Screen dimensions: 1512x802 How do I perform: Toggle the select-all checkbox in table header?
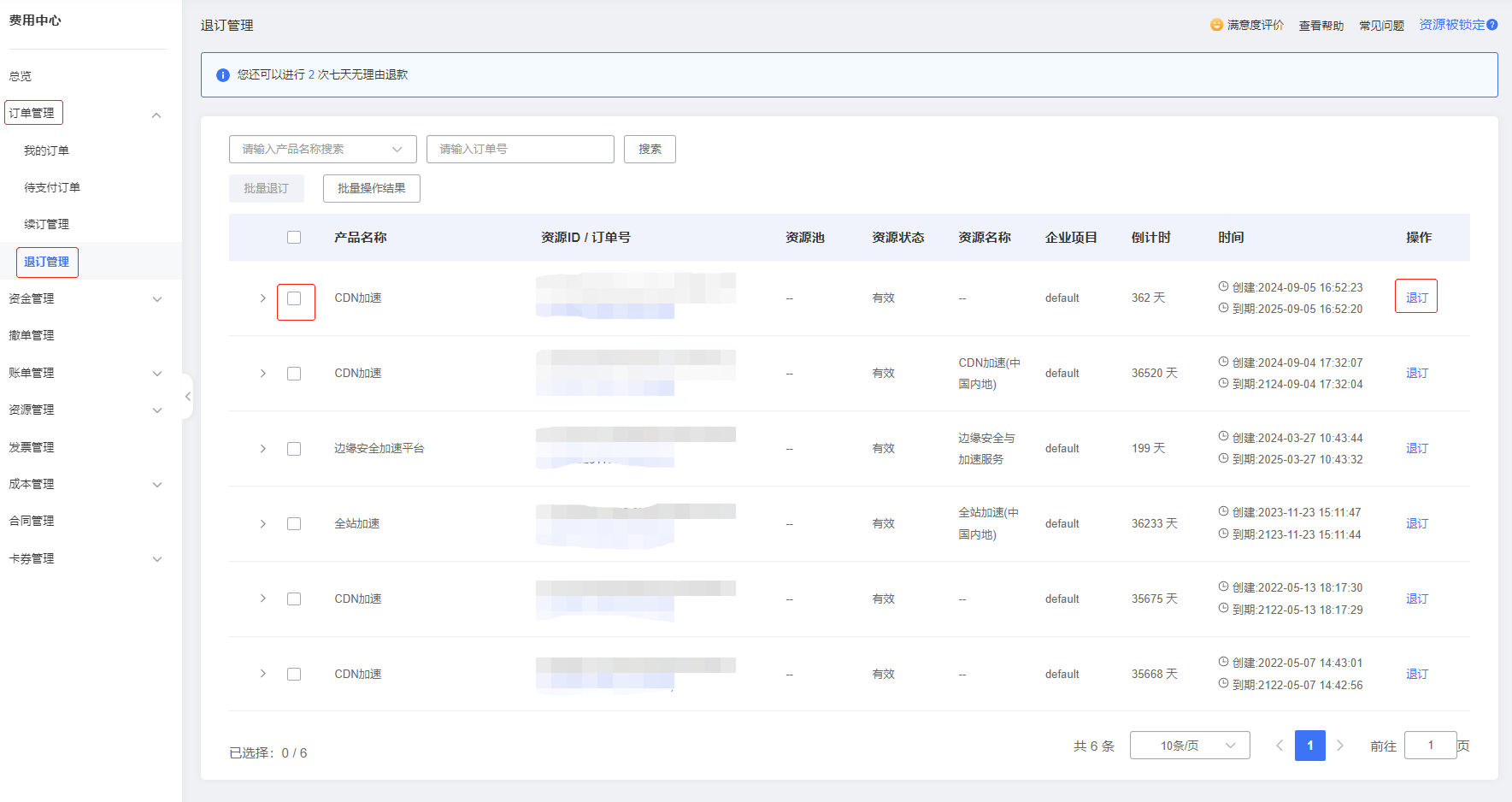pyautogui.click(x=294, y=238)
